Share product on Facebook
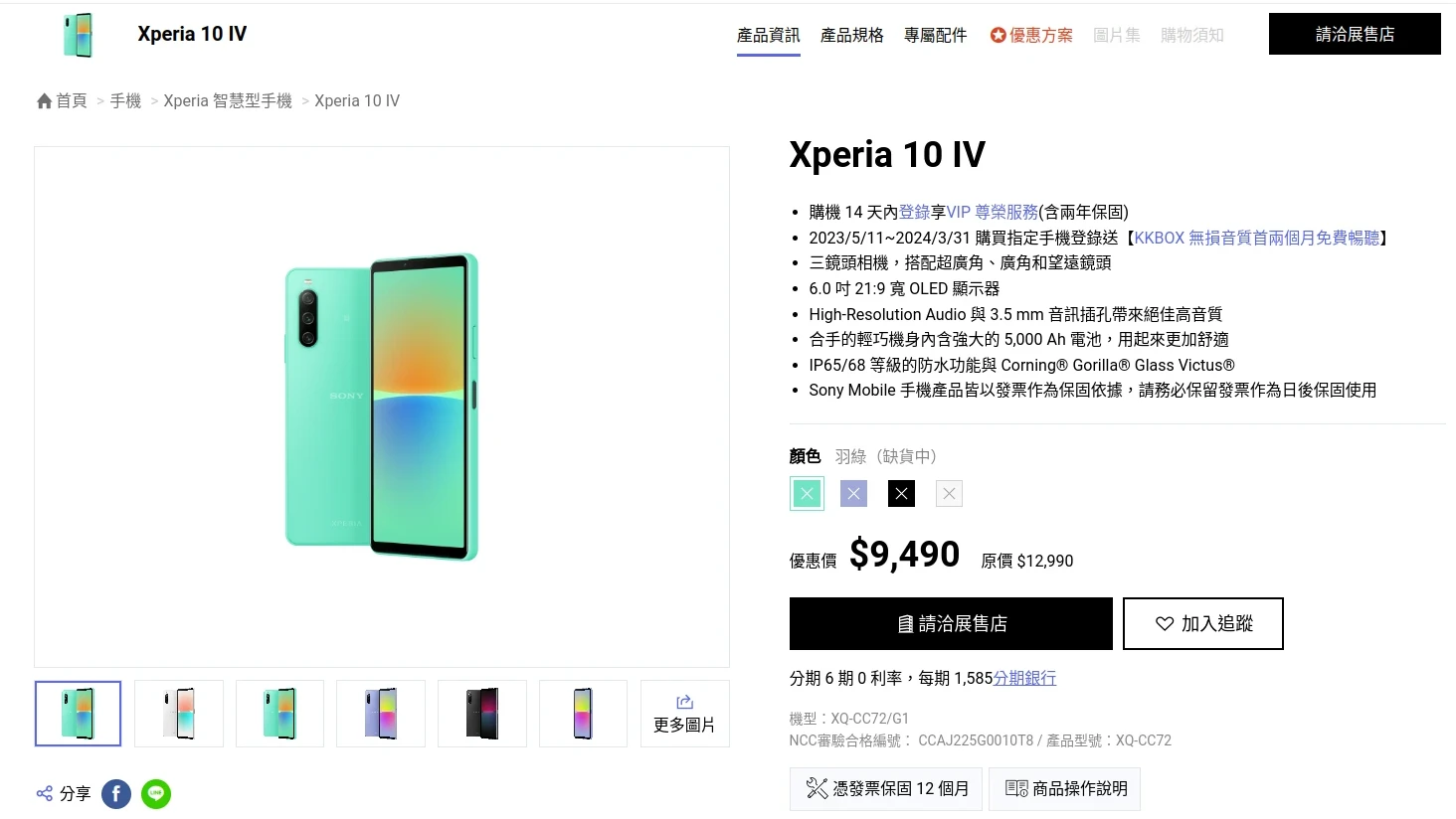1456x819 pixels. pos(116,794)
